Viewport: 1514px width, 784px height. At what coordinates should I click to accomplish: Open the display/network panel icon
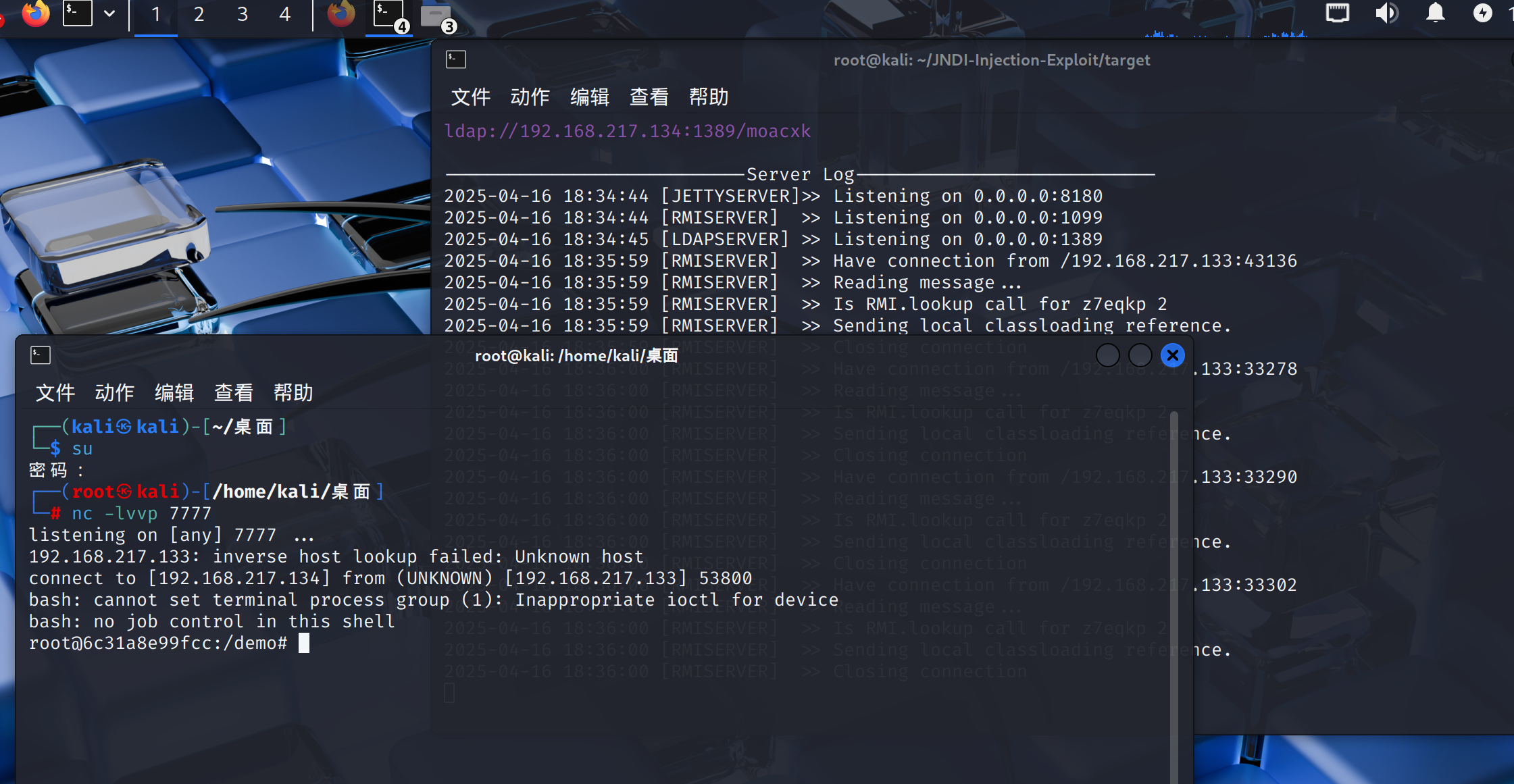click(1337, 13)
